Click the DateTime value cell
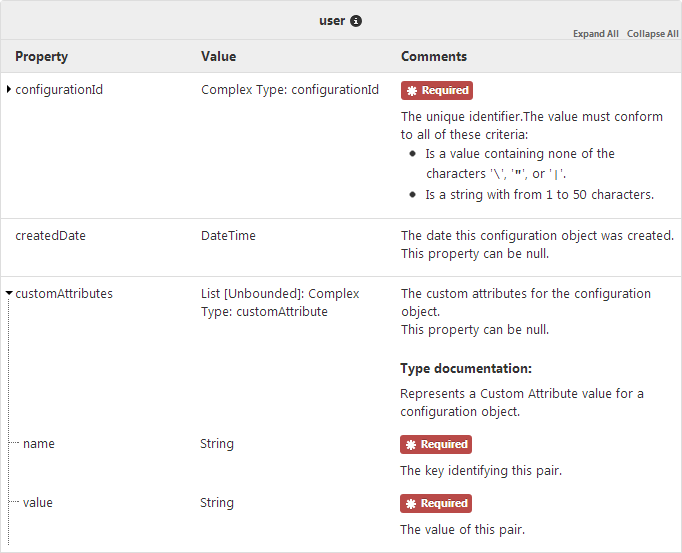 tap(228, 236)
